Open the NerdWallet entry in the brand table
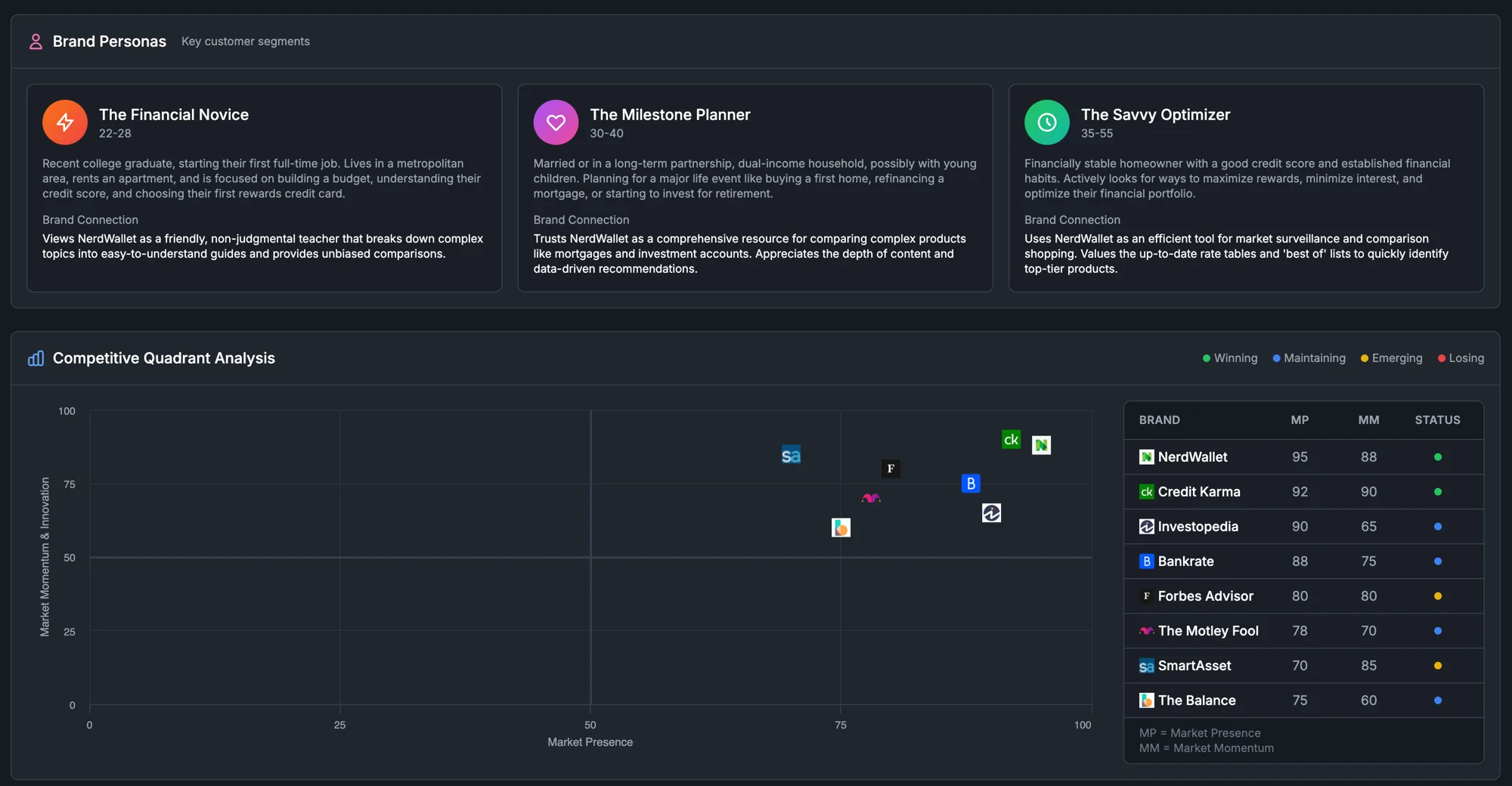Image resolution: width=1512 pixels, height=786 pixels. click(x=1193, y=457)
